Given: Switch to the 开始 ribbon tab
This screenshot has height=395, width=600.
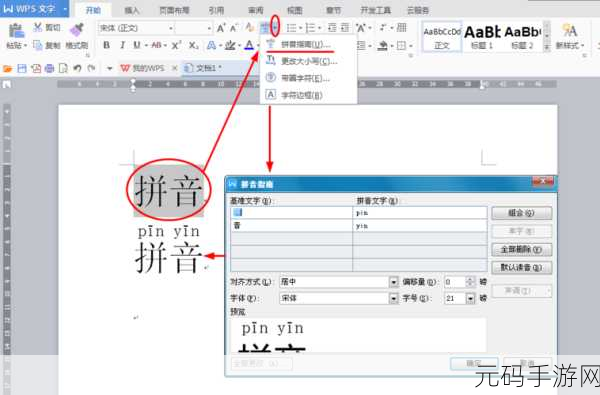Looking at the screenshot, I should click(93, 10).
